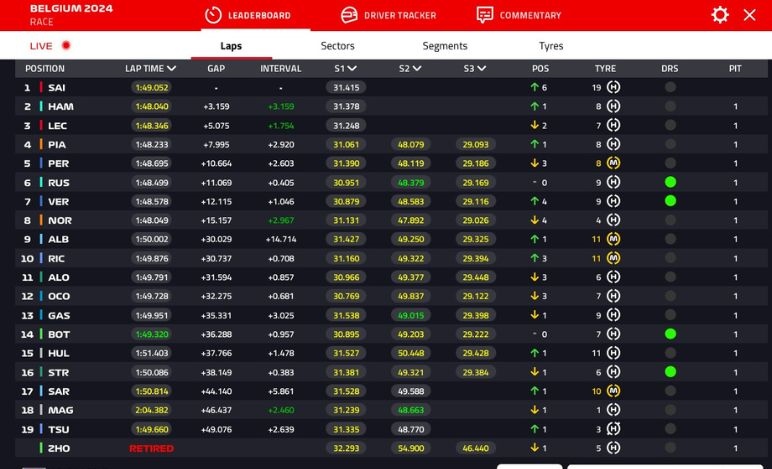Click the team color bar beside ALO
Screen dimensions: 772x469
(41, 277)
